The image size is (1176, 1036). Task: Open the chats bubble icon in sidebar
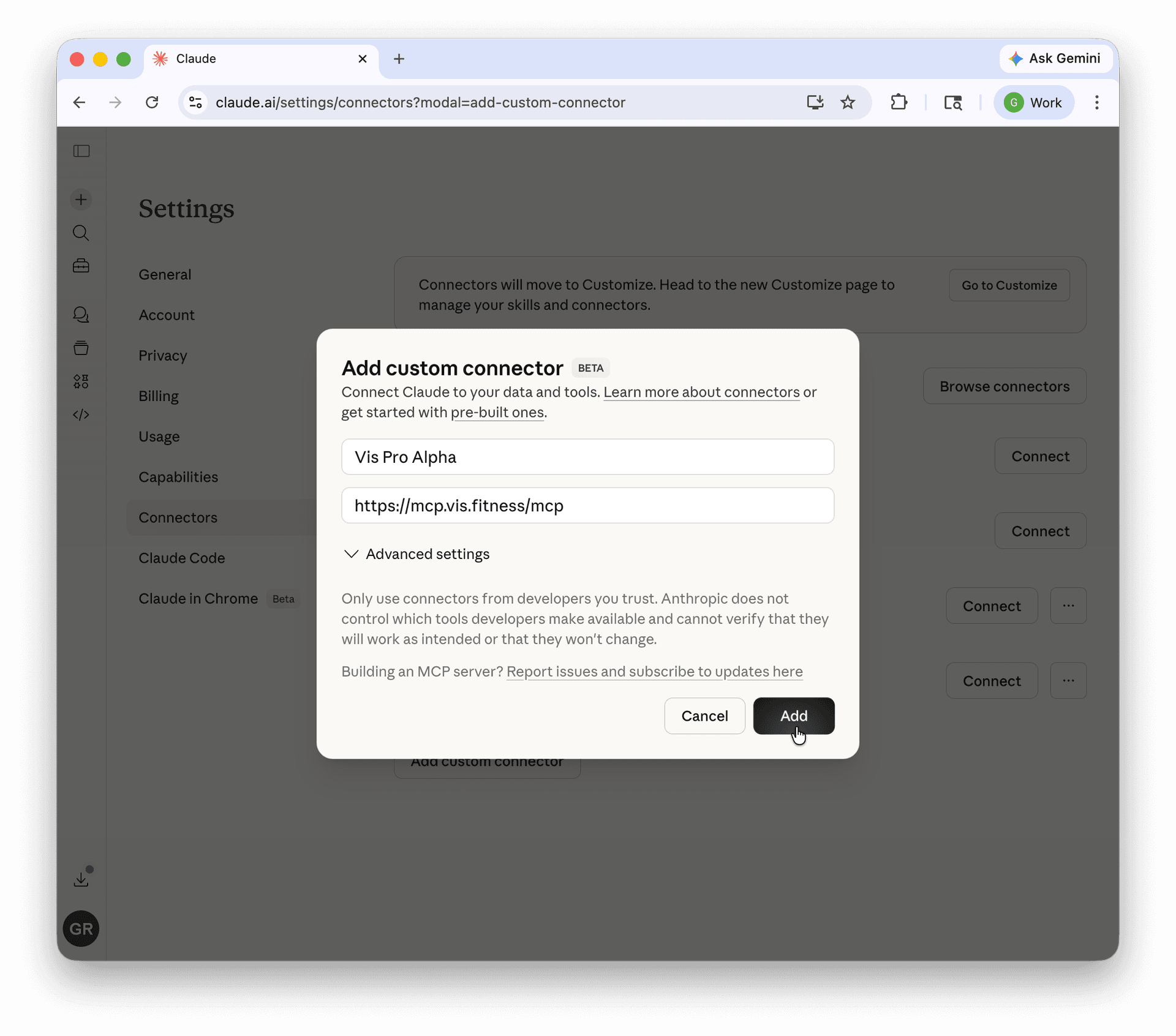coord(81,315)
